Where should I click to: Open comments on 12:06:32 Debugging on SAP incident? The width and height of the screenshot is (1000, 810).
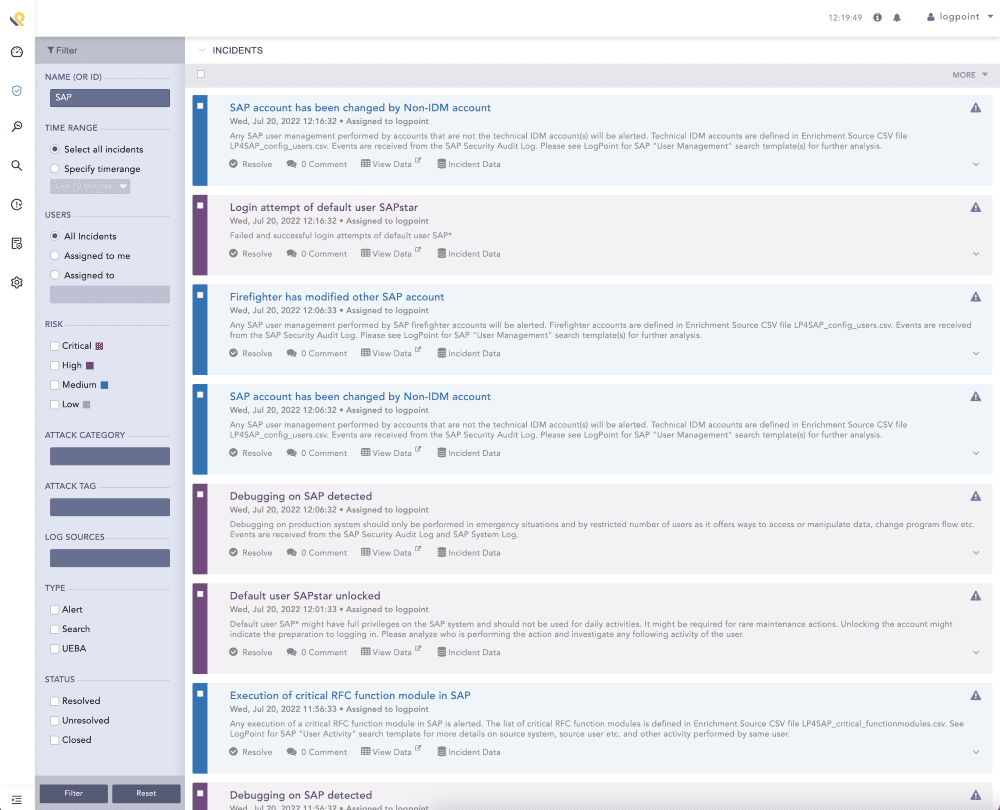pos(317,552)
